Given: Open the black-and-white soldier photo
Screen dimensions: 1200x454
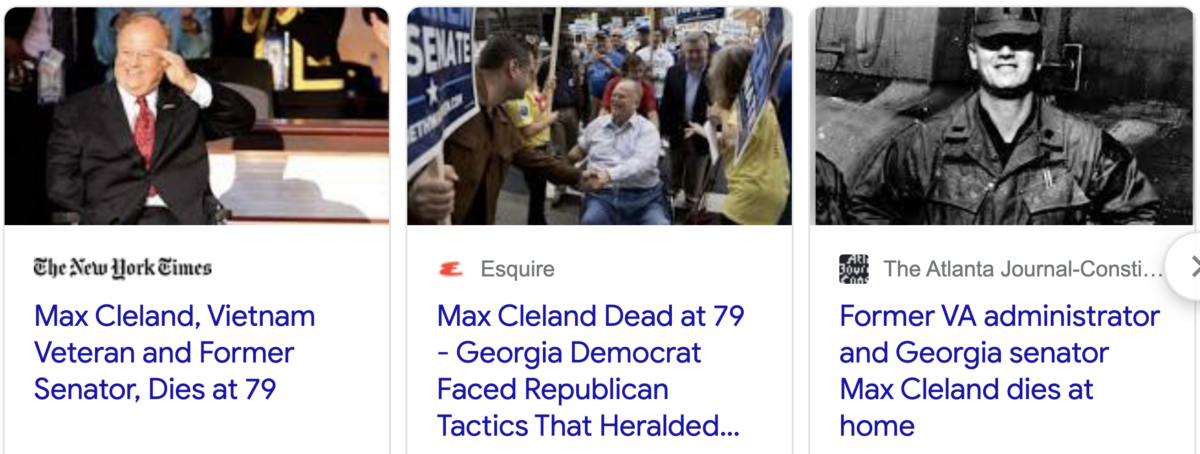Looking at the screenshot, I should point(1002,116).
